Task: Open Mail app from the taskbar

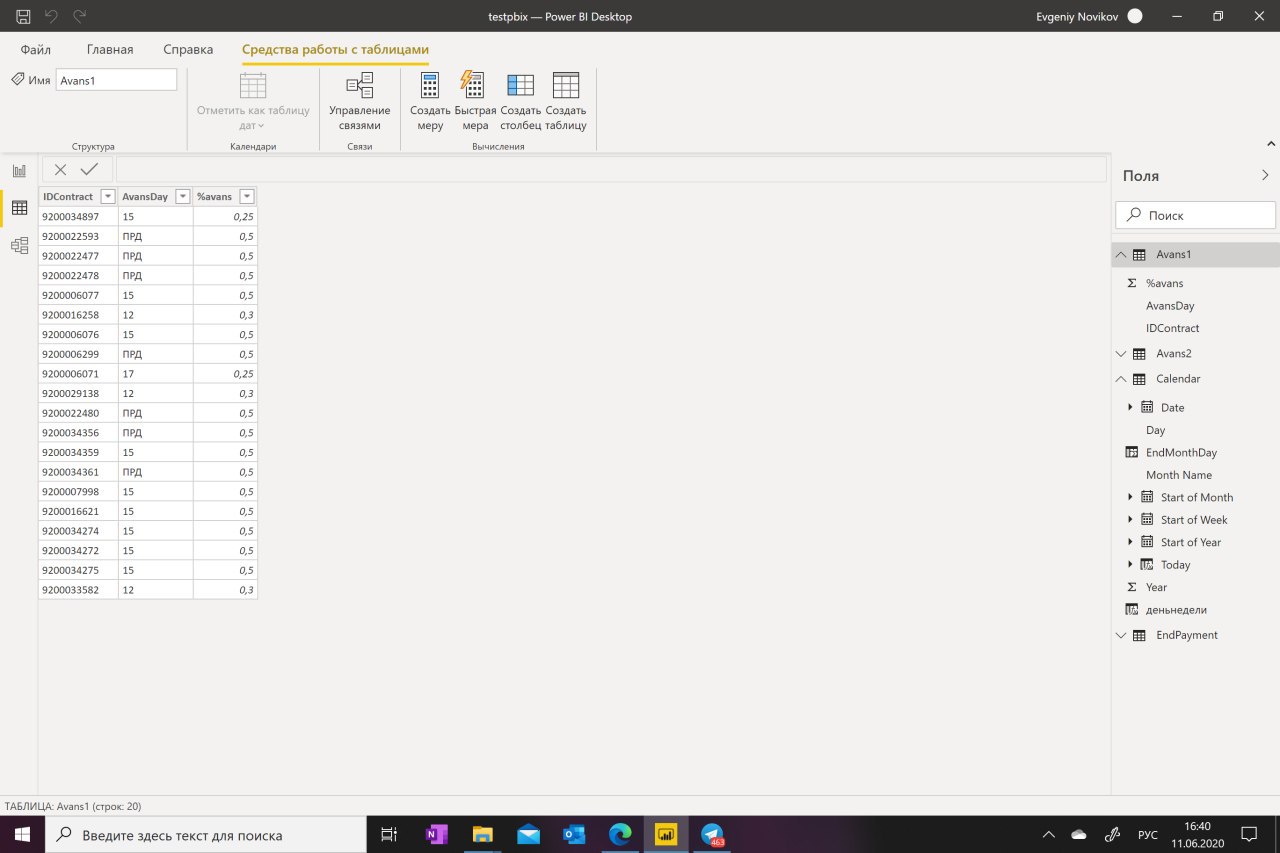Action: (528, 834)
